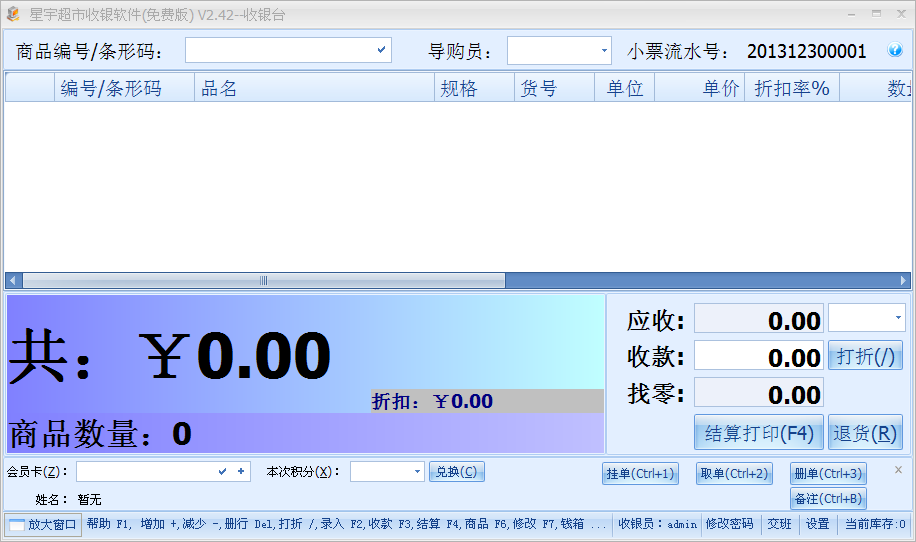Viewport: 916px width, 542px height.
Task: Click right arrow of horizontal scrollbar
Action: pyautogui.click(x=903, y=281)
